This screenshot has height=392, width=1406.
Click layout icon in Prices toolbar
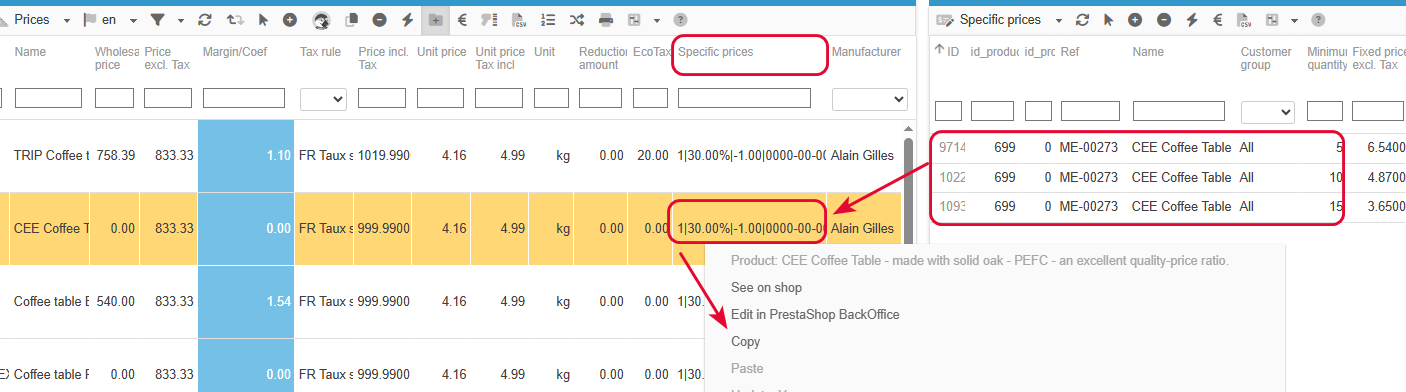[x=634, y=20]
